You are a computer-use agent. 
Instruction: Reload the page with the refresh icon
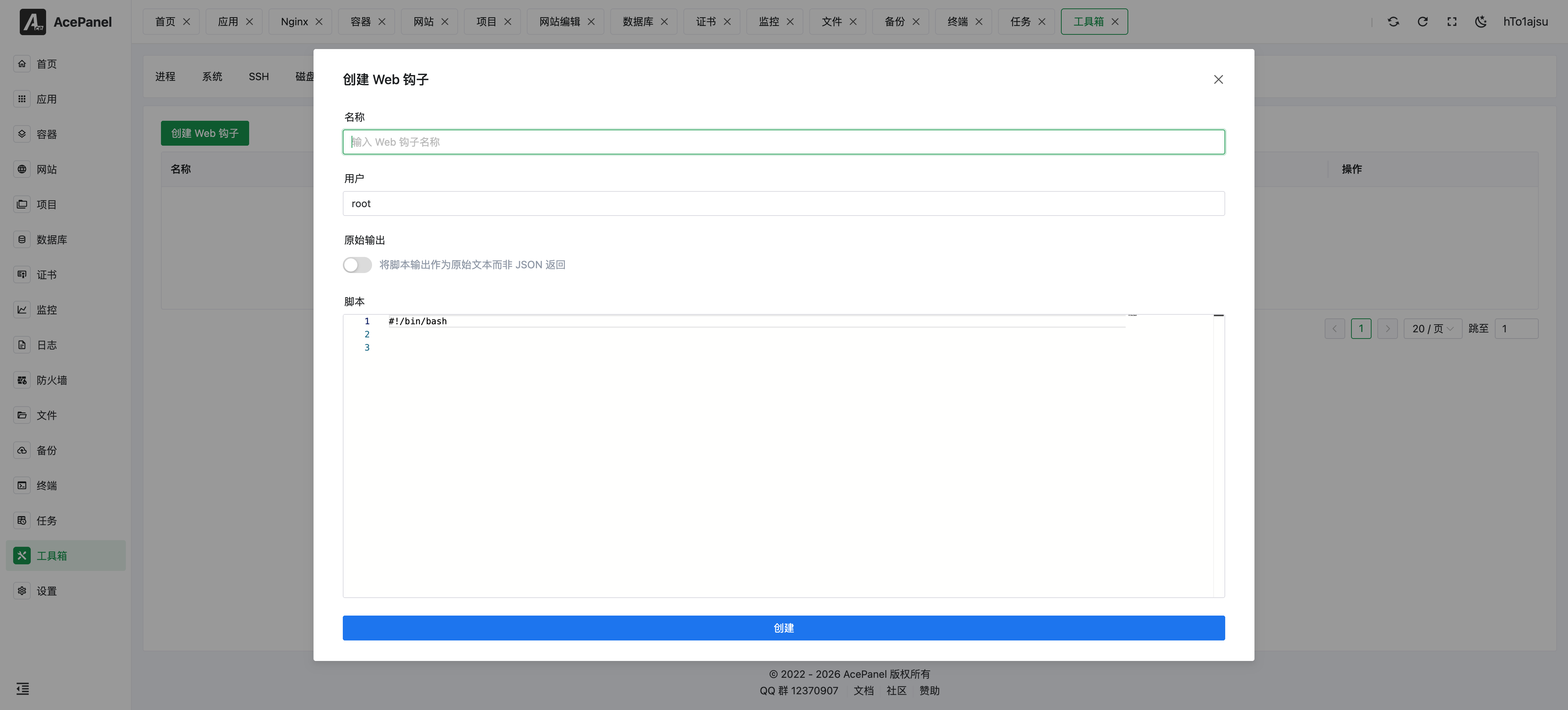coord(1422,21)
